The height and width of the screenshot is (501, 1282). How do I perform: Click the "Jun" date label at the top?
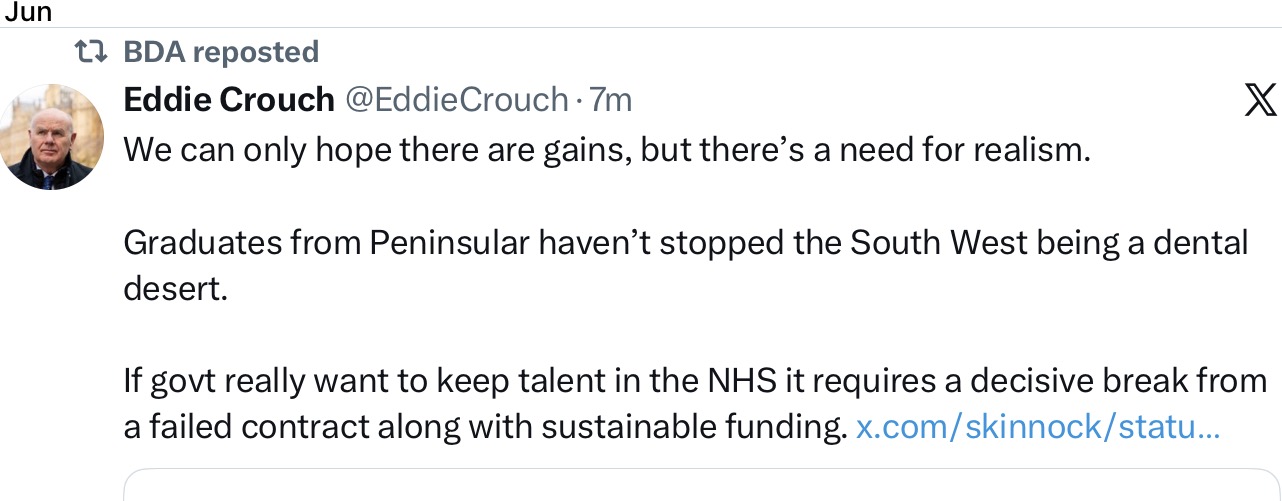pyautogui.click(x=27, y=13)
